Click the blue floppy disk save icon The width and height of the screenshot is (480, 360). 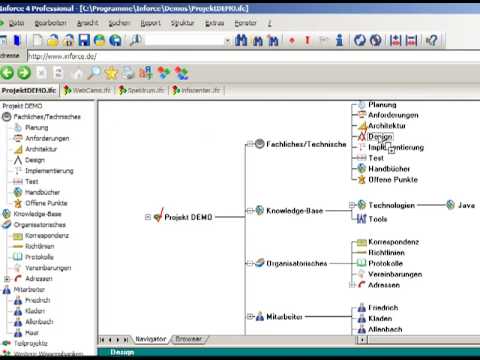84,41
